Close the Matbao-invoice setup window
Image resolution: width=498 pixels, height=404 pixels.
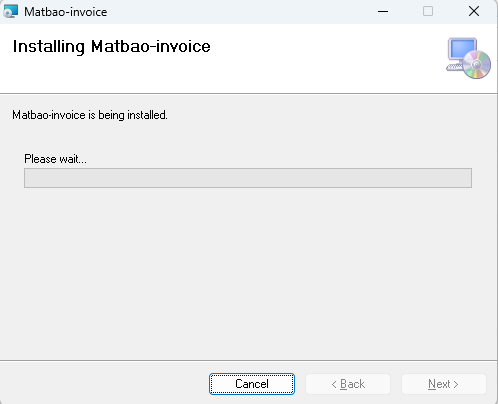(474, 11)
